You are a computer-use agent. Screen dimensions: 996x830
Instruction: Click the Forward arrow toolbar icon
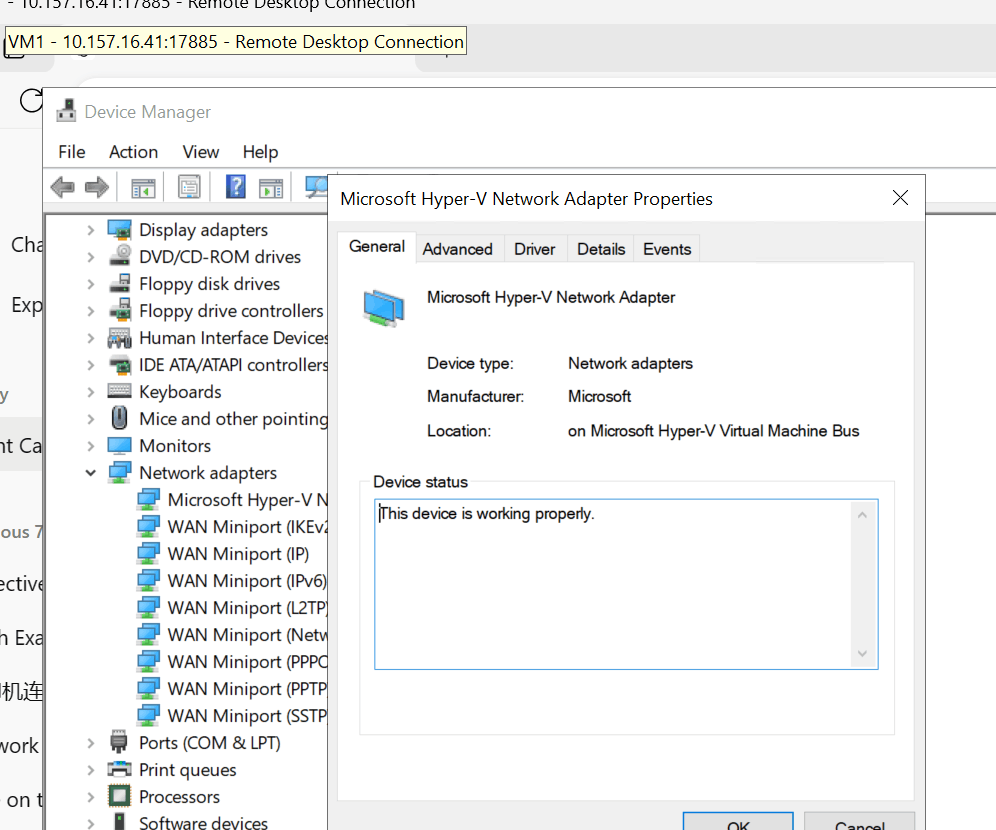pos(97,187)
